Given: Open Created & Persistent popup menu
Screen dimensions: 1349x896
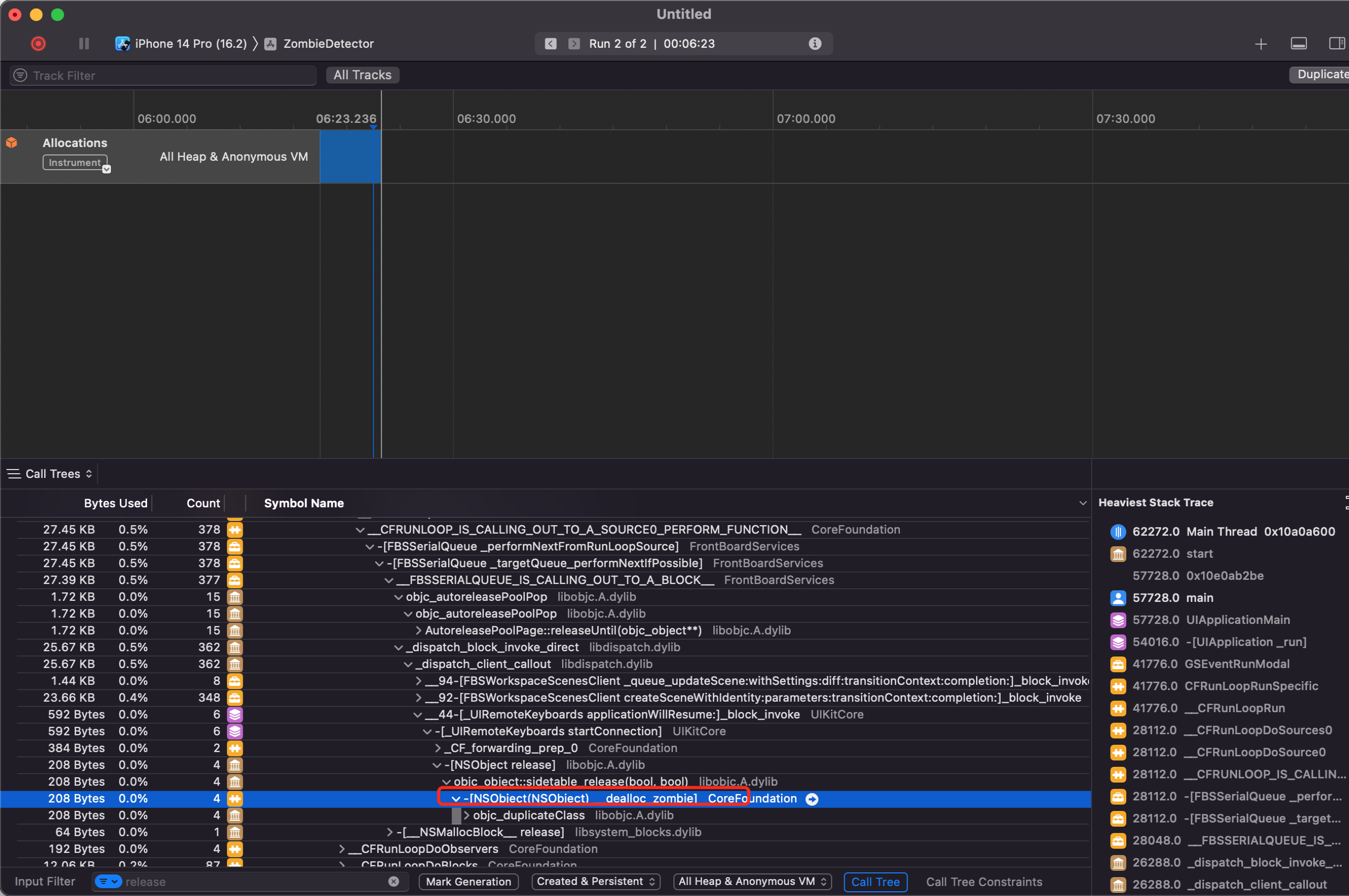Looking at the screenshot, I should click(595, 881).
